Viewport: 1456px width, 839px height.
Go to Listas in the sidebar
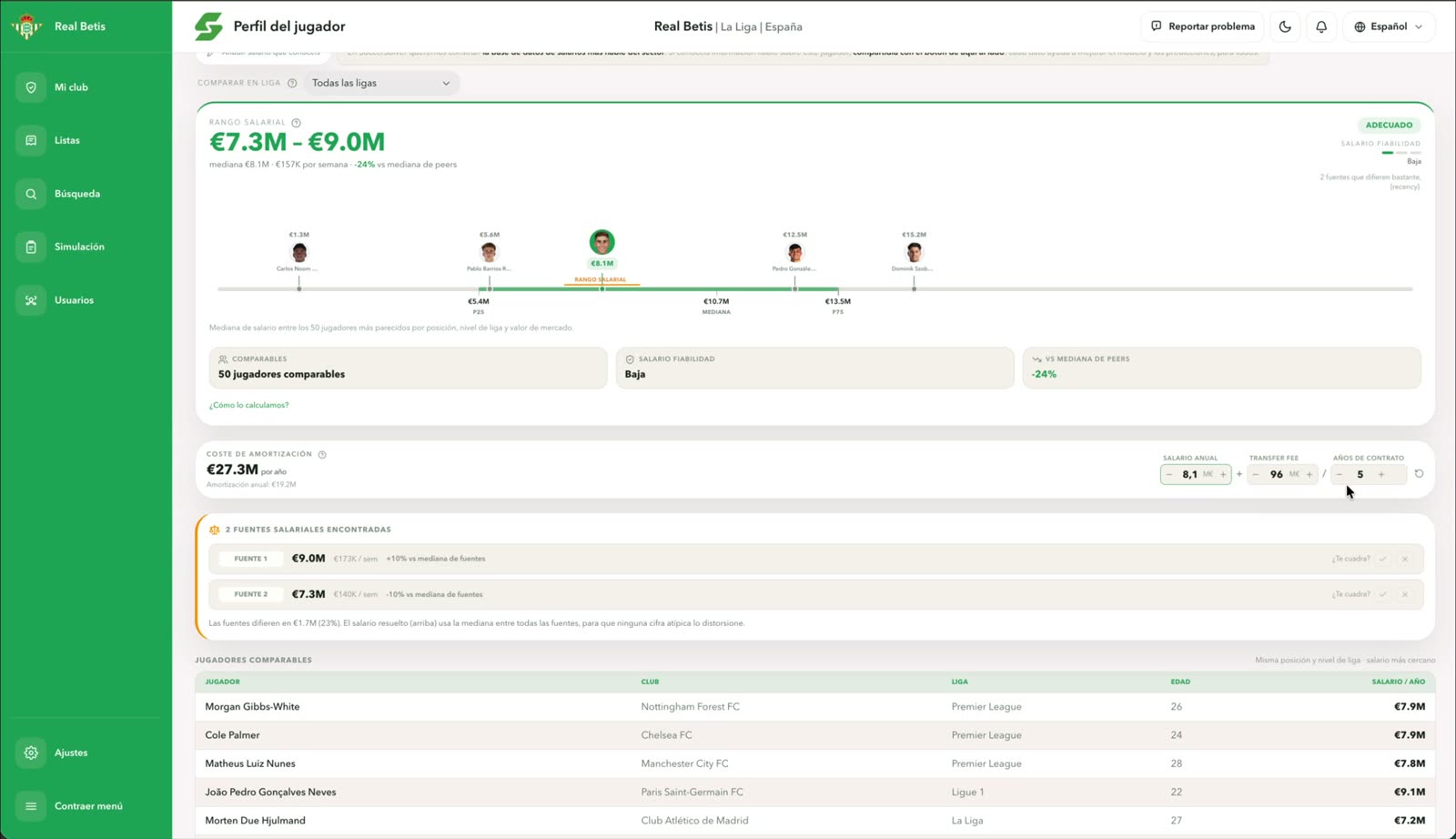[x=67, y=140]
